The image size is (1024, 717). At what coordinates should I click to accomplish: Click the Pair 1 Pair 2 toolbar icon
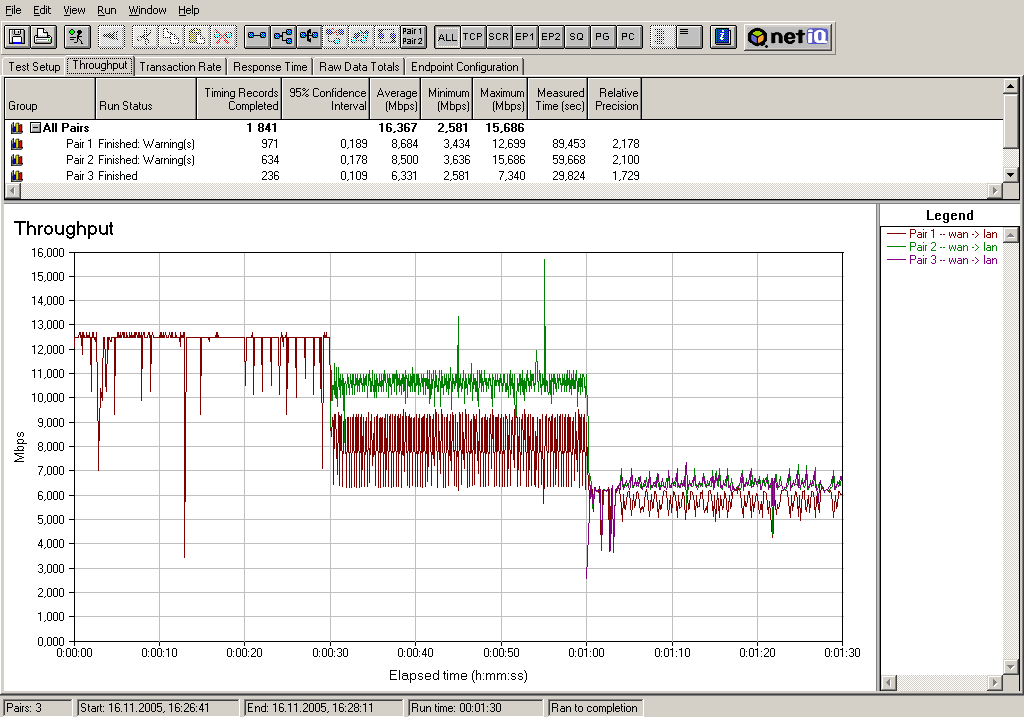412,37
